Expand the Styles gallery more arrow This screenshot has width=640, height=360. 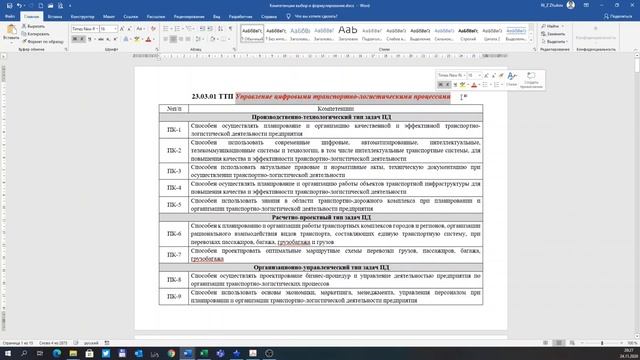tap(531, 40)
